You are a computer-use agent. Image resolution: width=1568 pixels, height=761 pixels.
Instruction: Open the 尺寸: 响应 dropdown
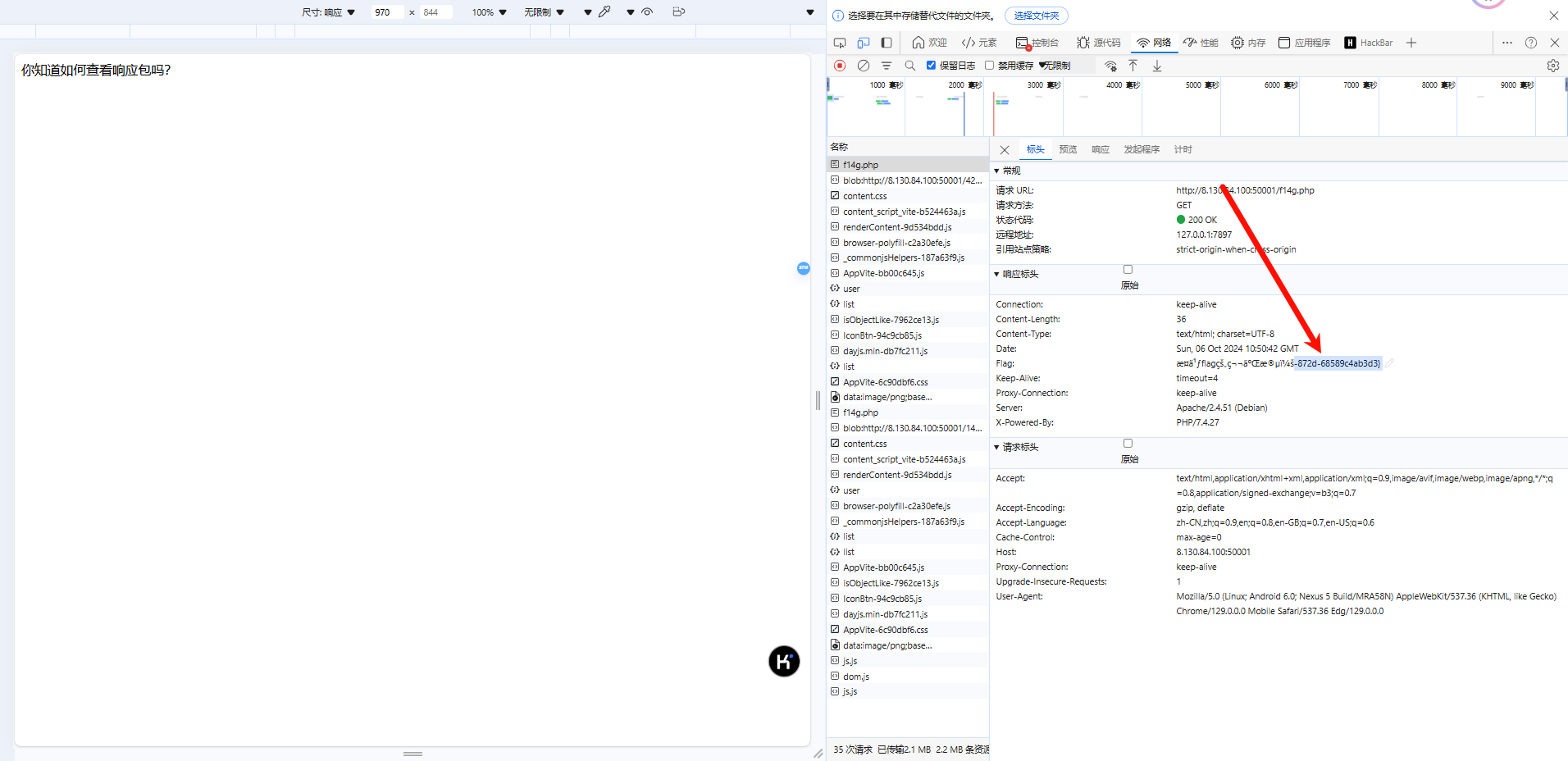[328, 12]
